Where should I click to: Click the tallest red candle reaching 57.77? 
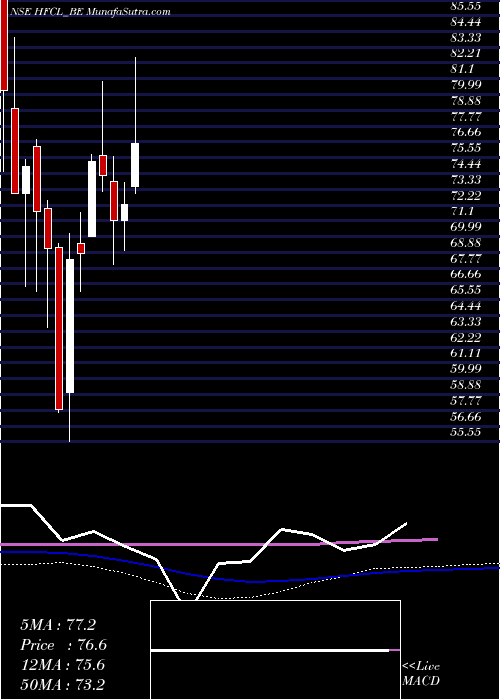click(59, 329)
